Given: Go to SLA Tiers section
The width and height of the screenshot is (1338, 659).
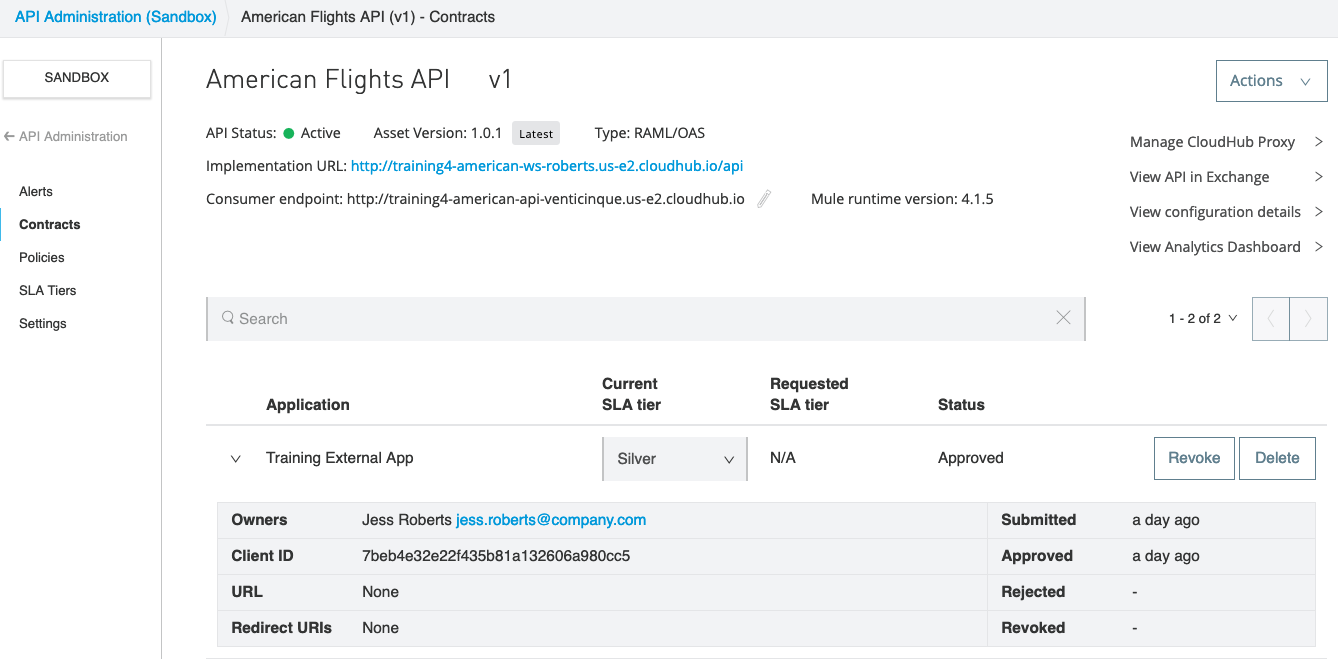Looking at the screenshot, I should pyautogui.click(x=48, y=290).
